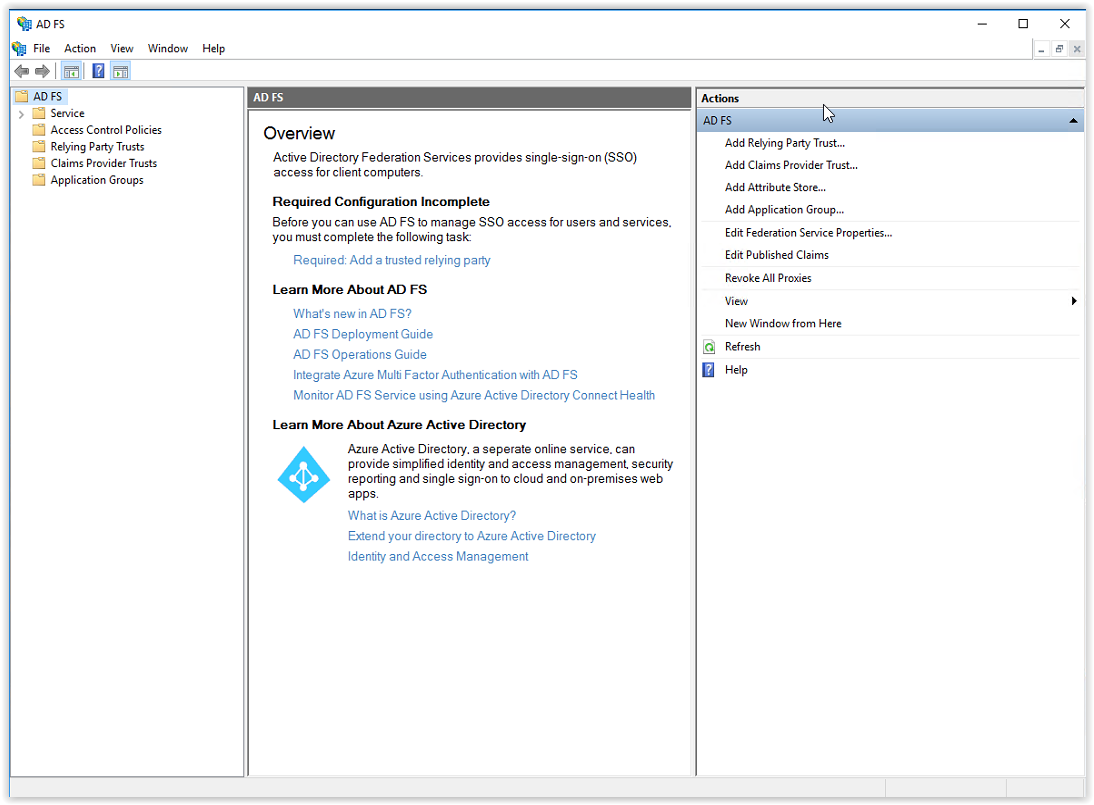Viewport: 1094px width, 805px height.
Task: Open Integrate Azure Multi Factor Authentication link
Action: coord(435,375)
